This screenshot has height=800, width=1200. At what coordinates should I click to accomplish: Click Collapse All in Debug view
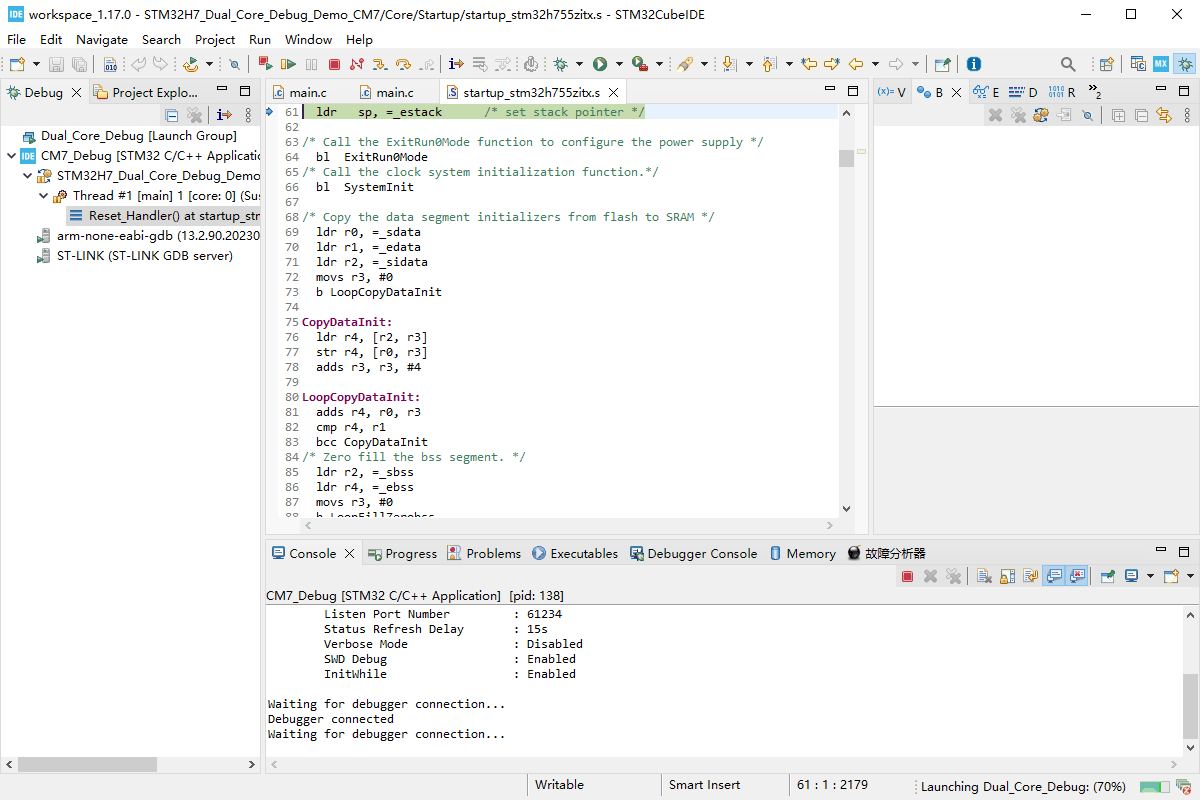click(172, 115)
